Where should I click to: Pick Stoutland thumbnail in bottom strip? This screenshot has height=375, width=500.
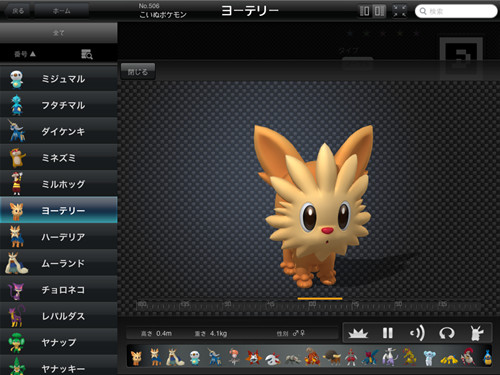tap(175, 357)
